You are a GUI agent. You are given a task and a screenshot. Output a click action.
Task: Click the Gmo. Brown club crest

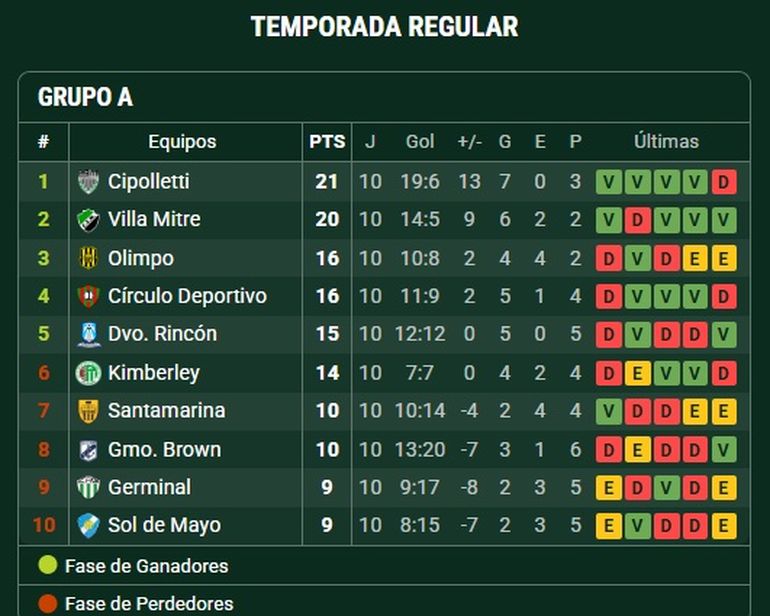(88, 450)
